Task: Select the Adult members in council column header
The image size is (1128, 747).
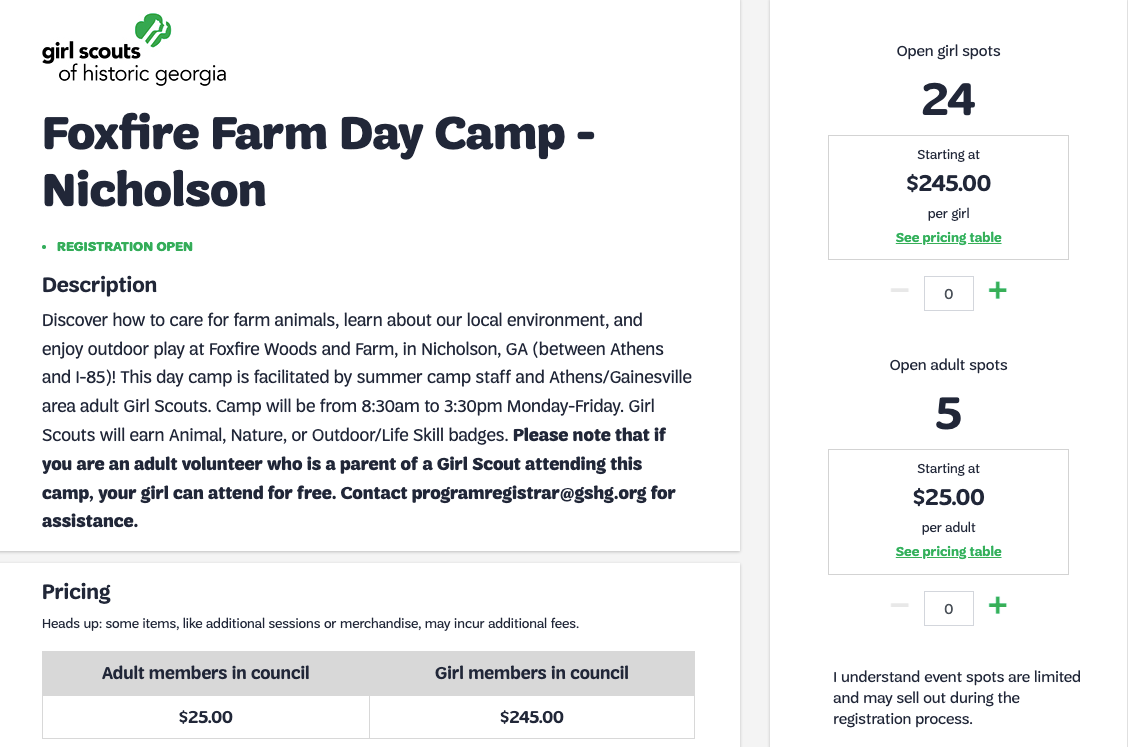Action: [206, 673]
